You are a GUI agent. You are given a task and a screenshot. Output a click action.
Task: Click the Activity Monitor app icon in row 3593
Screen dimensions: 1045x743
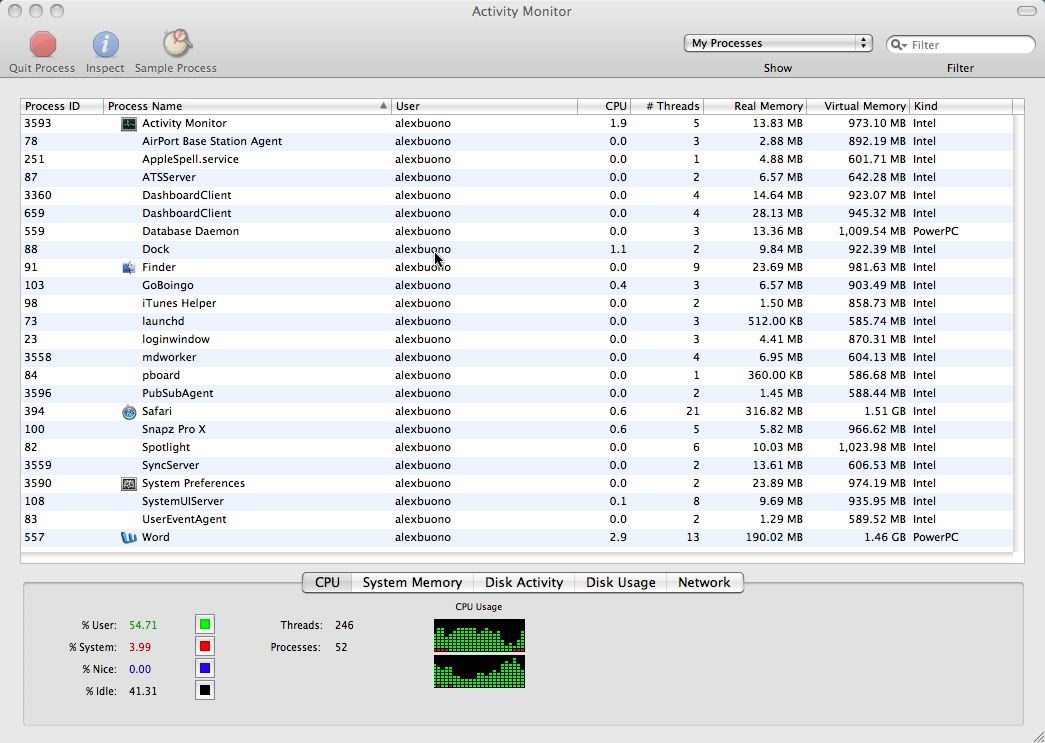[x=129, y=124]
